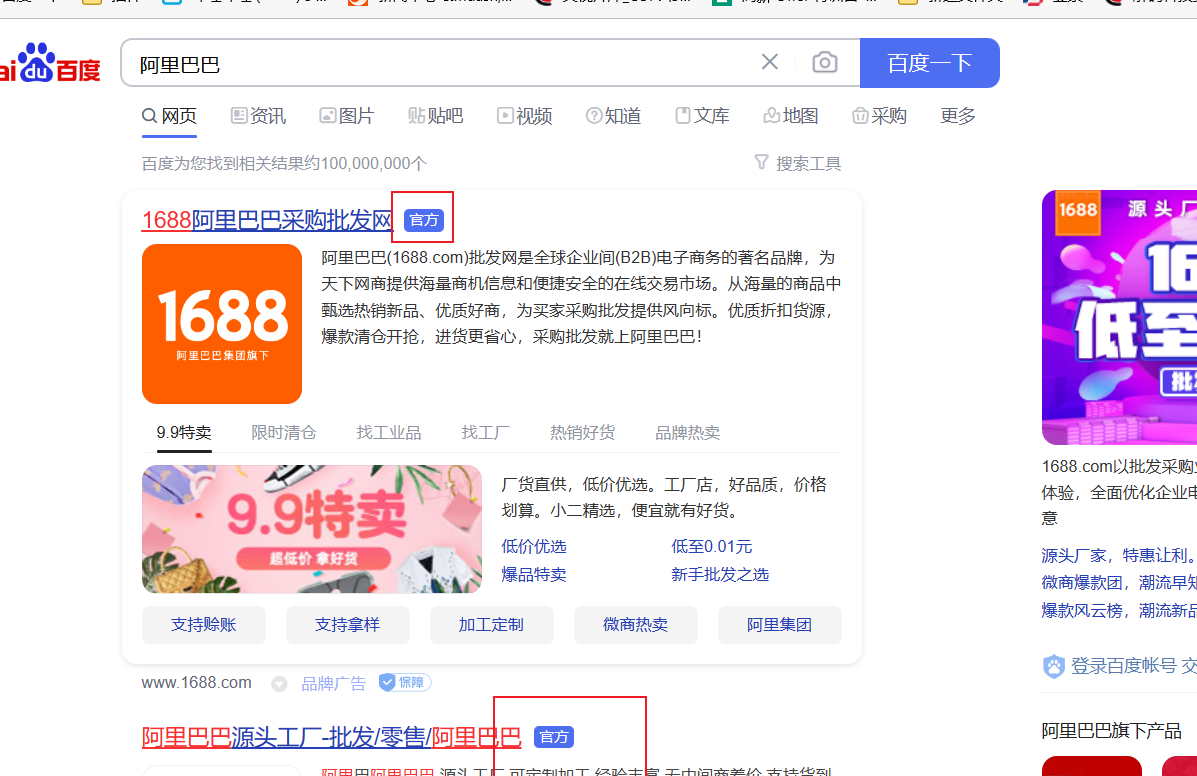Switch to the 资讯 tab
The height and width of the screenshot is (776, 1197).
click(x=258, y=116)
